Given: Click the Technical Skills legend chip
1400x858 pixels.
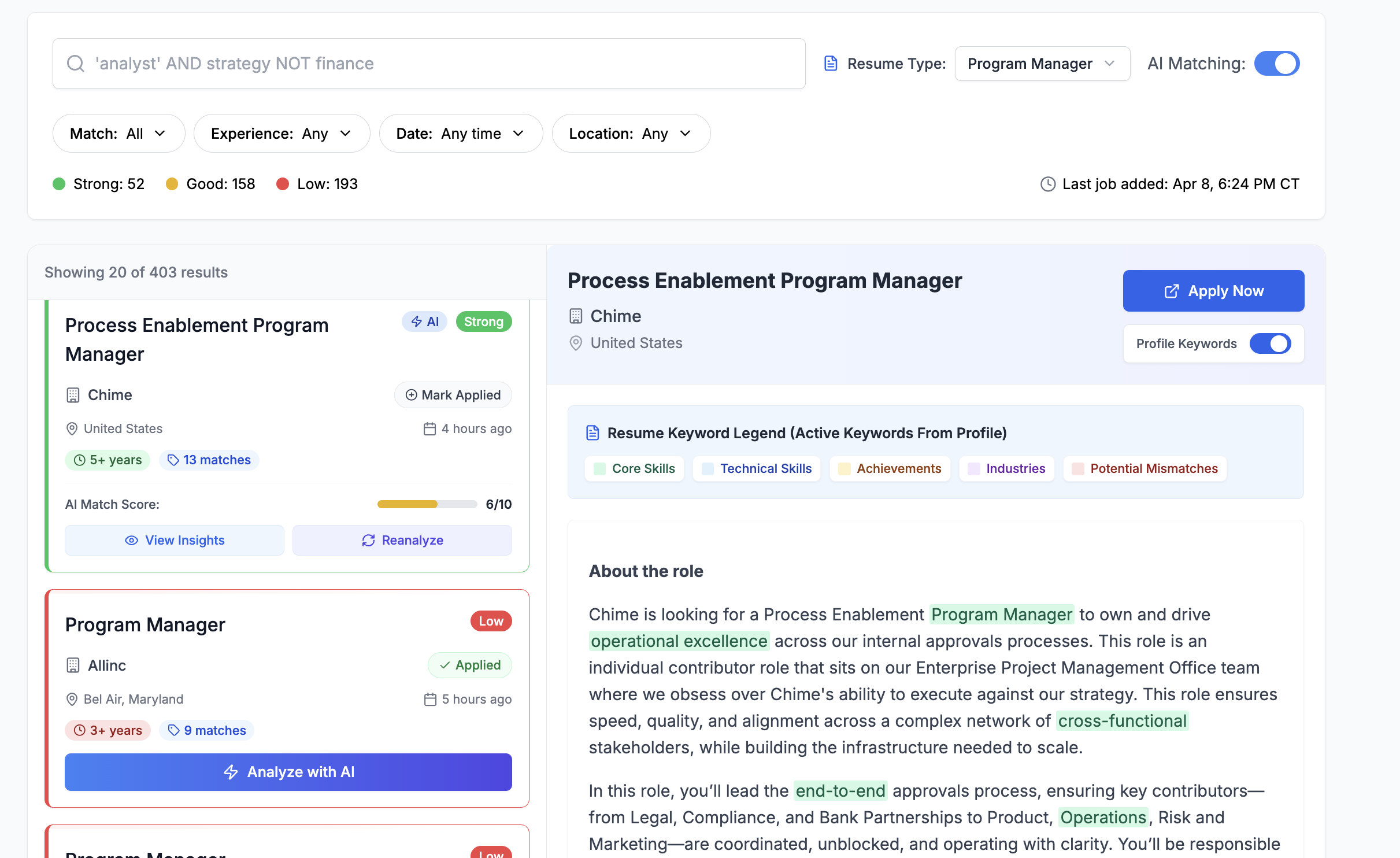Looking at the screenshot, I should pyautogui.click(x=757, y=468).
